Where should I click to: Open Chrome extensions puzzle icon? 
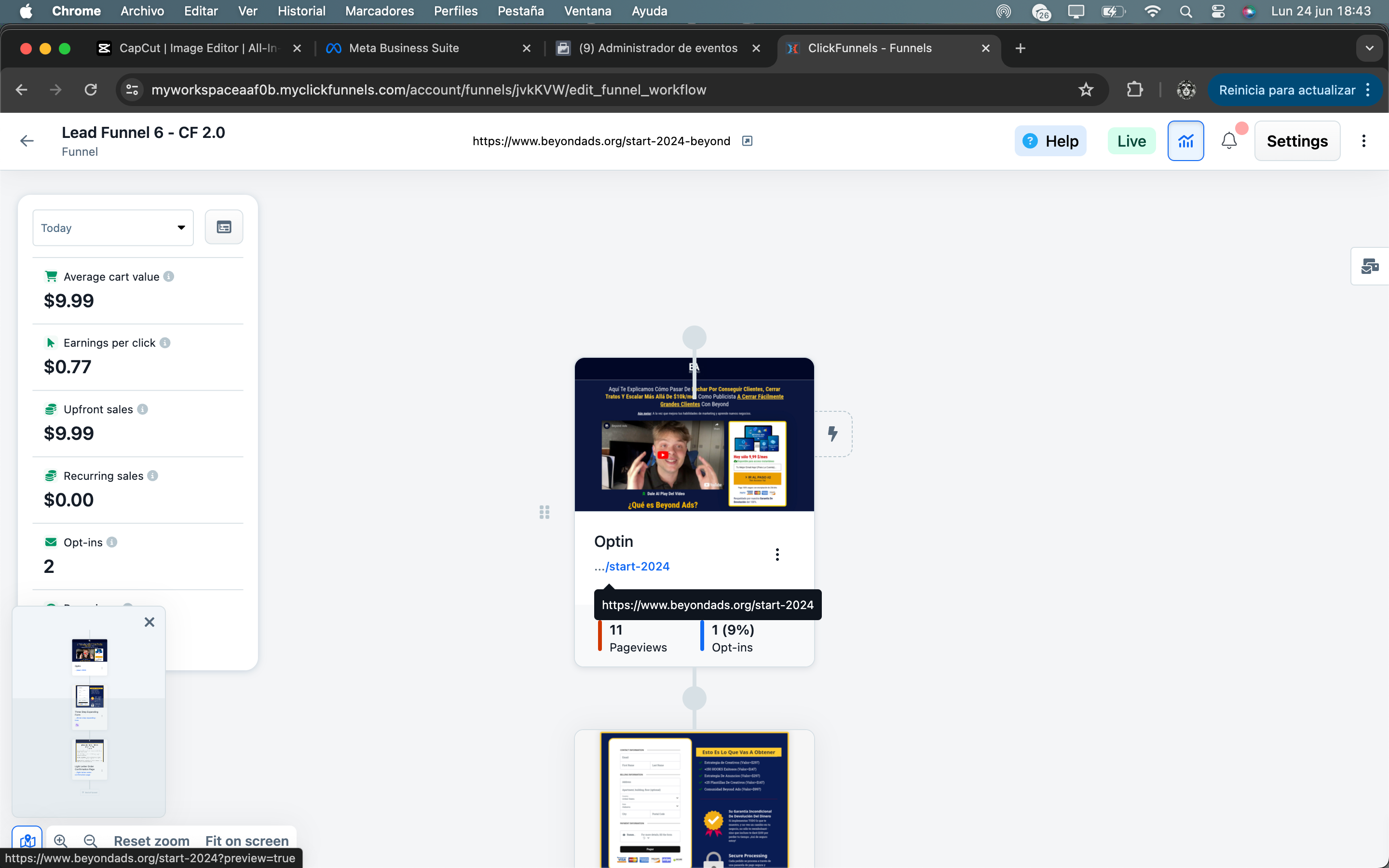pyautogui.click(x=1135, y=90)
